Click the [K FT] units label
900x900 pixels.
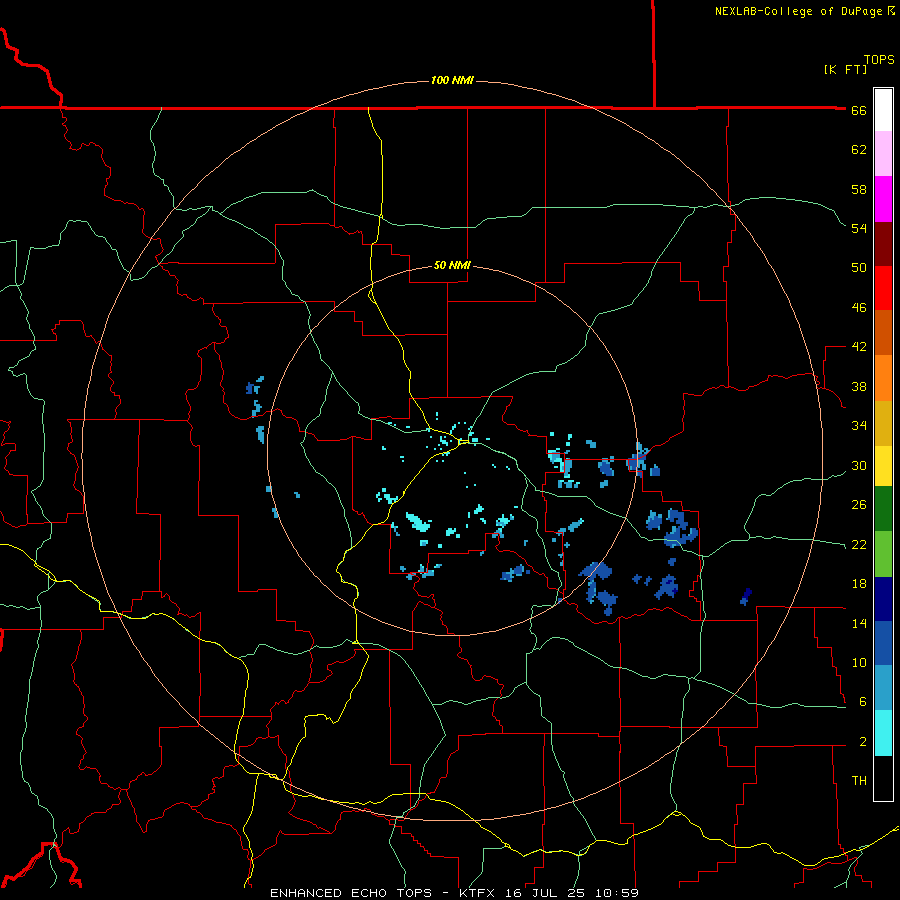pos(845,70)
